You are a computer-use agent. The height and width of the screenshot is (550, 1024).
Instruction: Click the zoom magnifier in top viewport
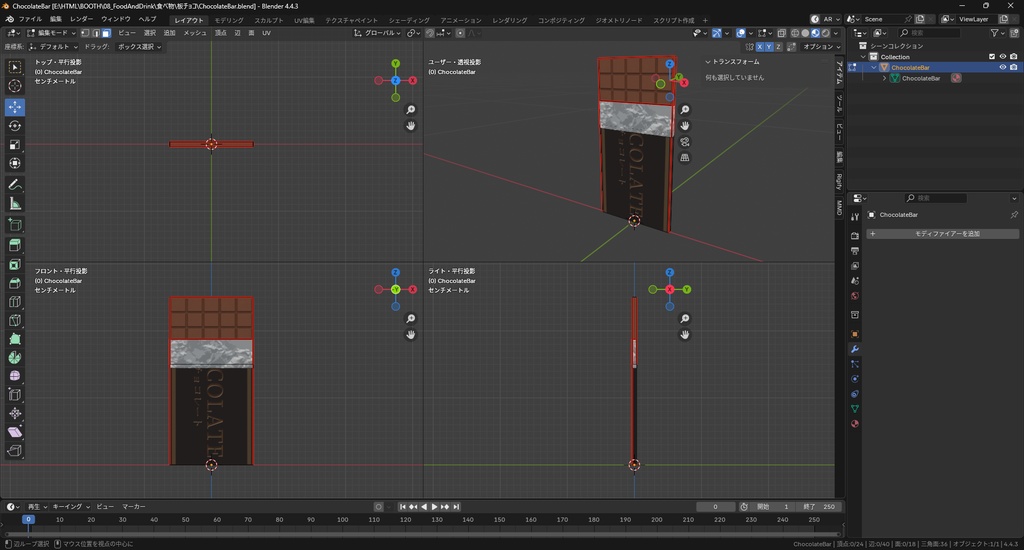[411, 109]
